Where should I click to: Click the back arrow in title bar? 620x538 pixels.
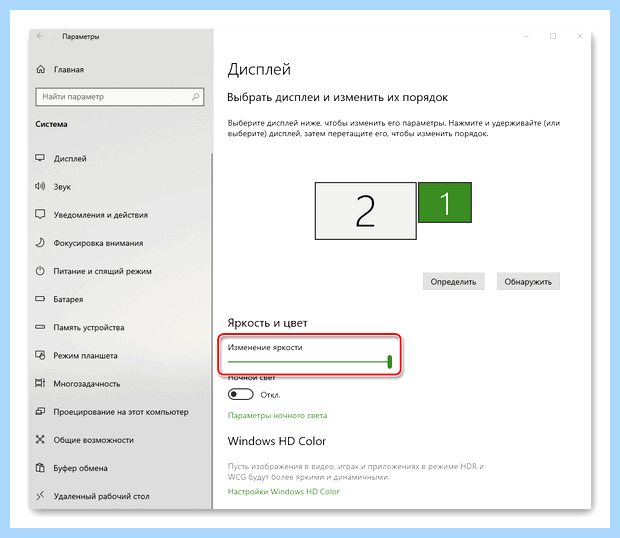tap(40, 36)
